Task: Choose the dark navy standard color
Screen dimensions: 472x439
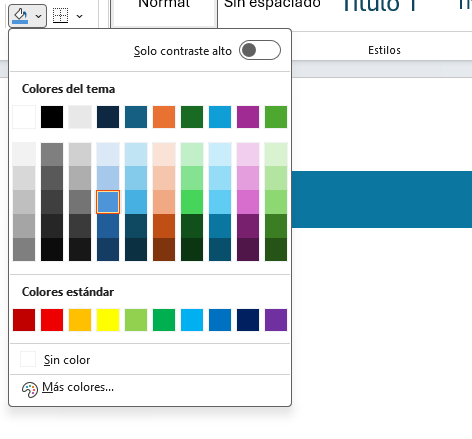Action: click(248, 320)
